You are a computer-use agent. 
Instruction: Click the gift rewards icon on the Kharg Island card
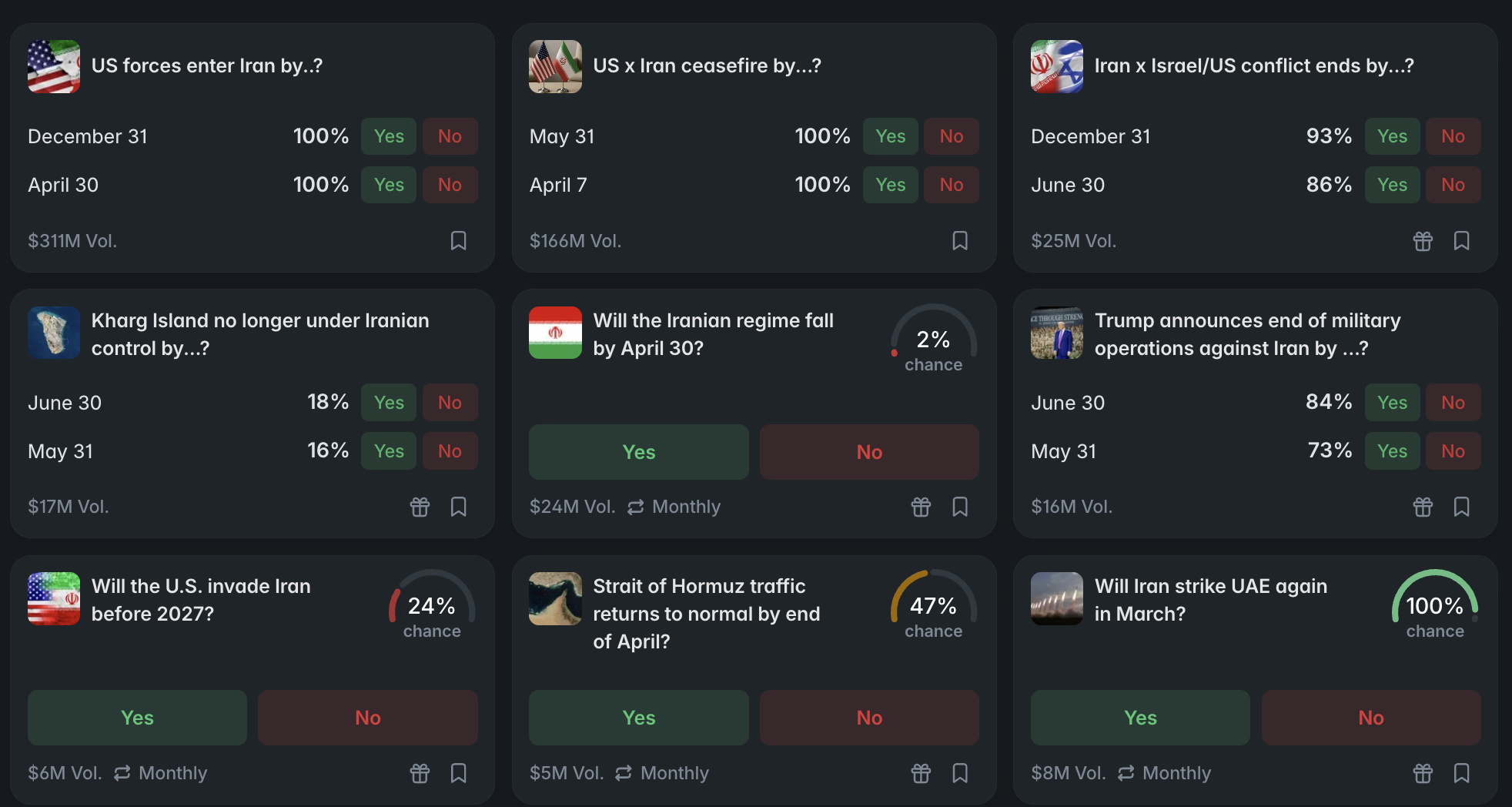click(420, 507)
